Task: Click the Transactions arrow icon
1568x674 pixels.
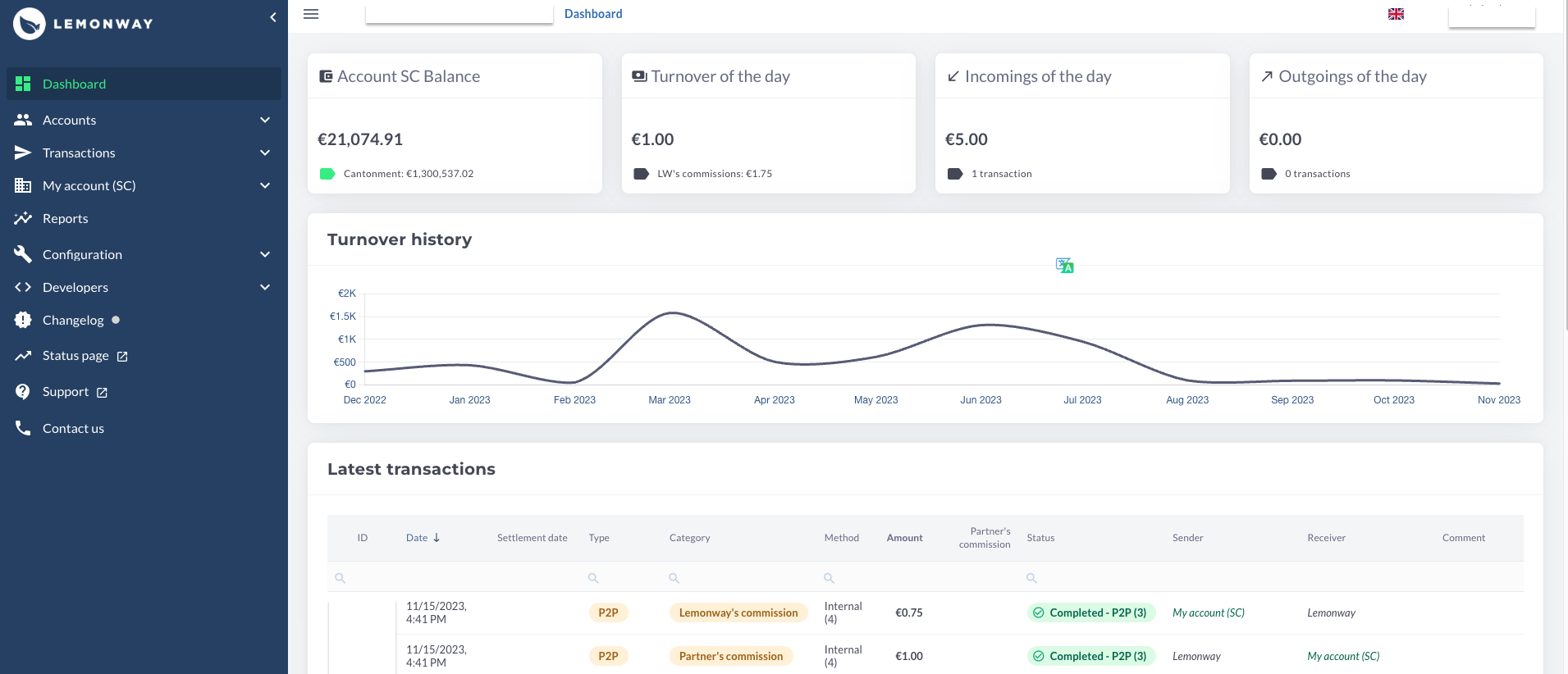Action: pyautogui.click(x=23, y=153)
